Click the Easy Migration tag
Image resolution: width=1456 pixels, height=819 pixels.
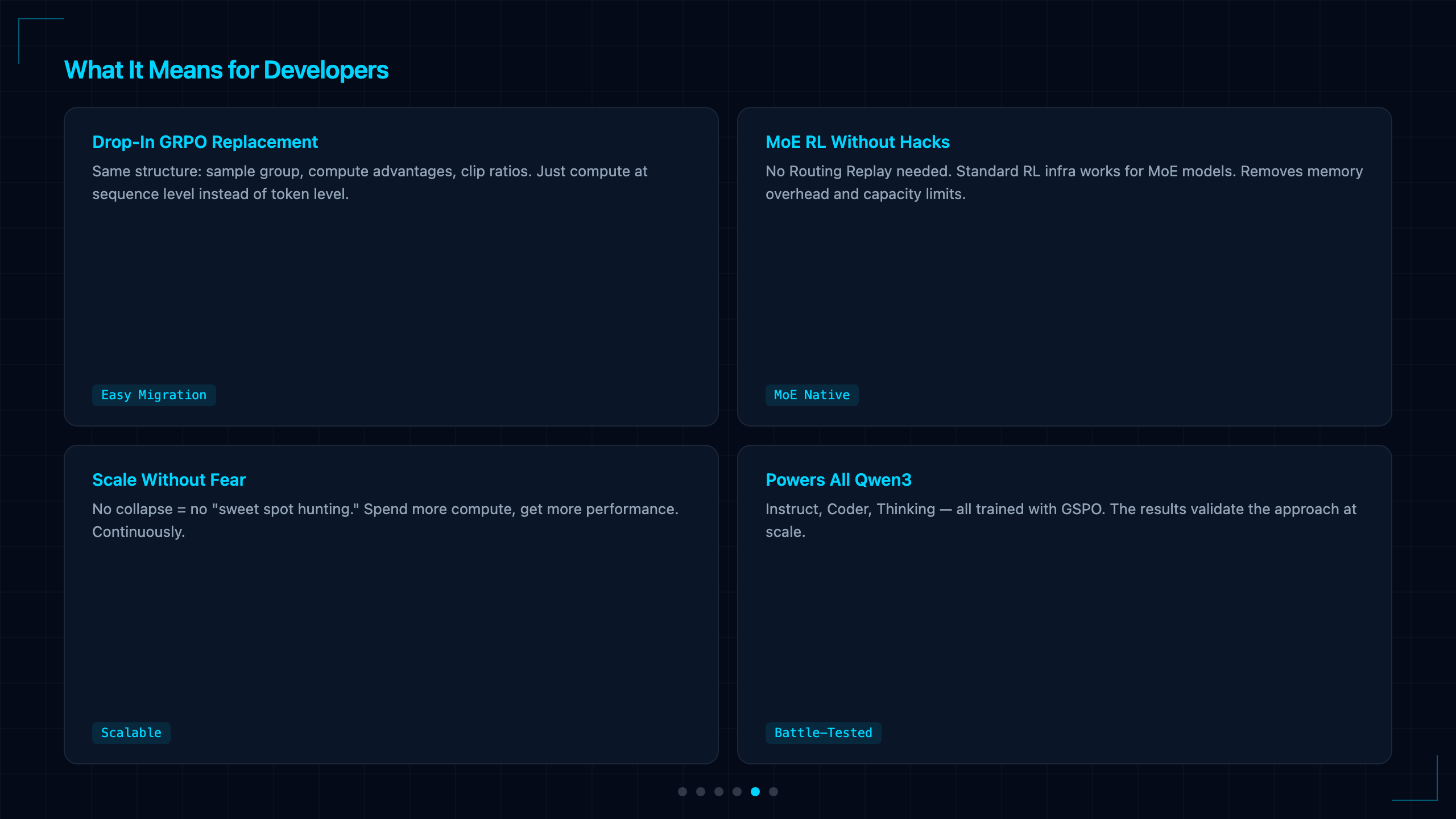154,395
